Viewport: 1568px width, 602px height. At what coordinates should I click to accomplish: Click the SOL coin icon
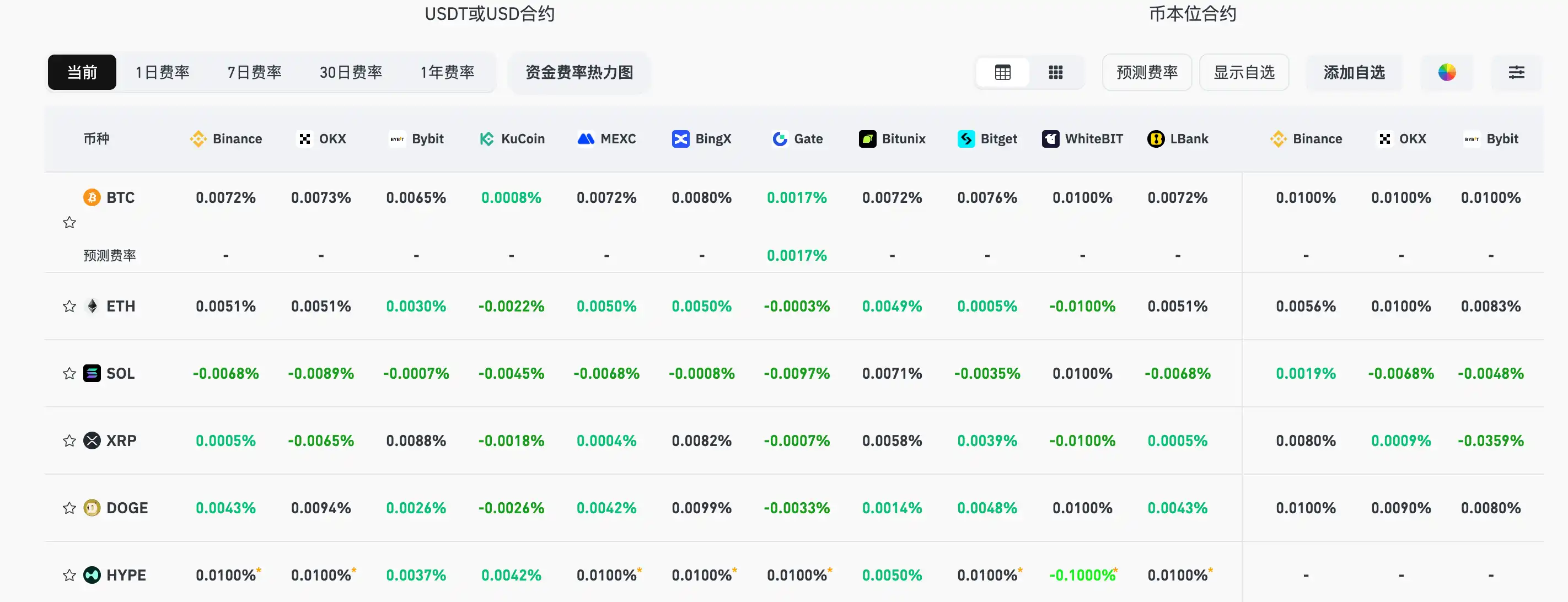92,373
